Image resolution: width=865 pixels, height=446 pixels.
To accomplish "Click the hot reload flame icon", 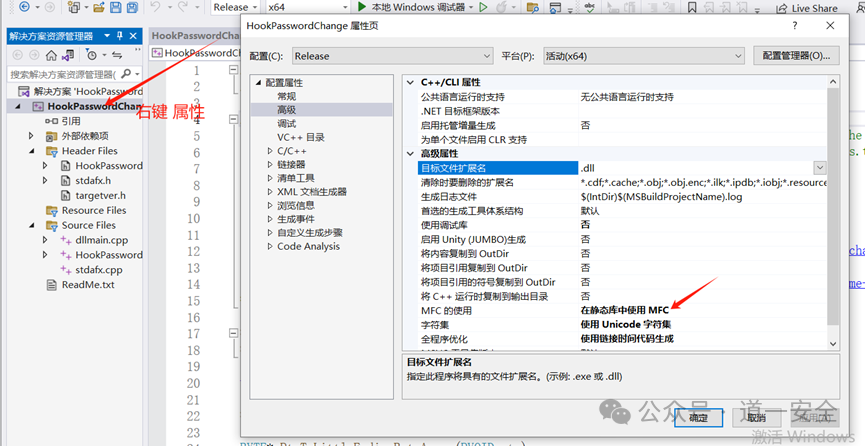I will (502, 7).
